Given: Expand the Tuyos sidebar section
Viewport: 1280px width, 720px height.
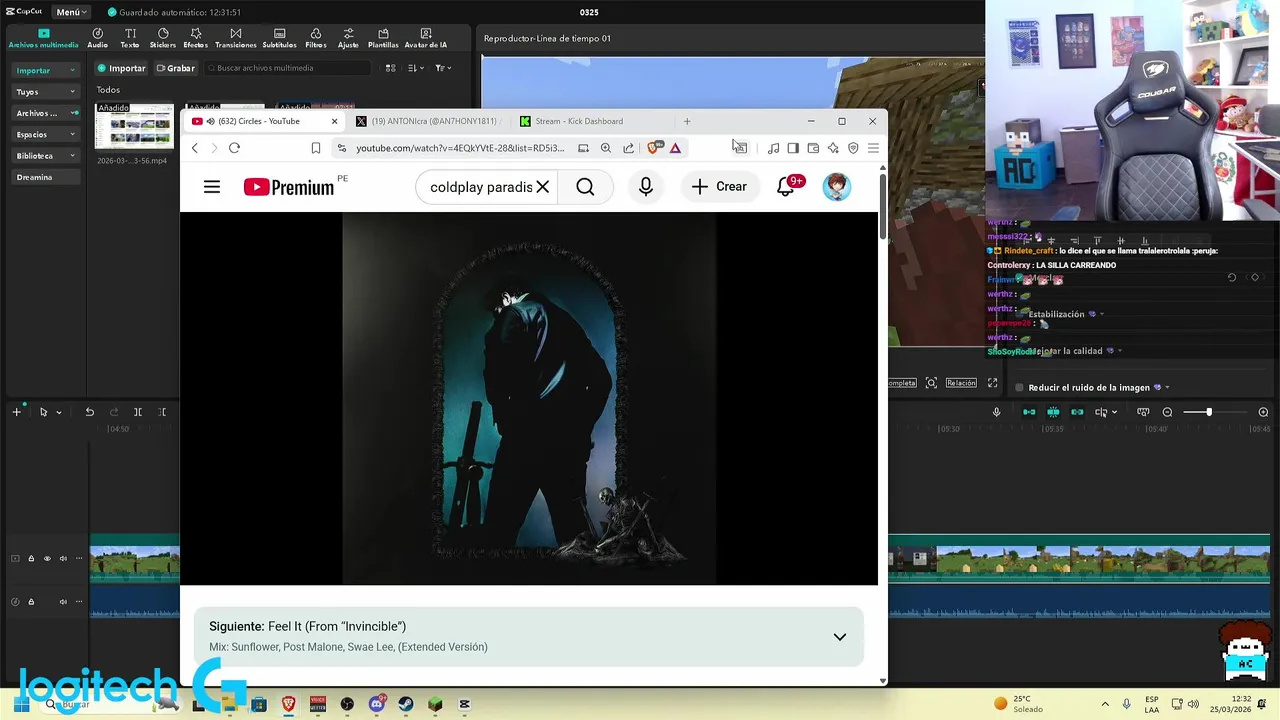Looking at the screenshot, I should click(45, 91).
